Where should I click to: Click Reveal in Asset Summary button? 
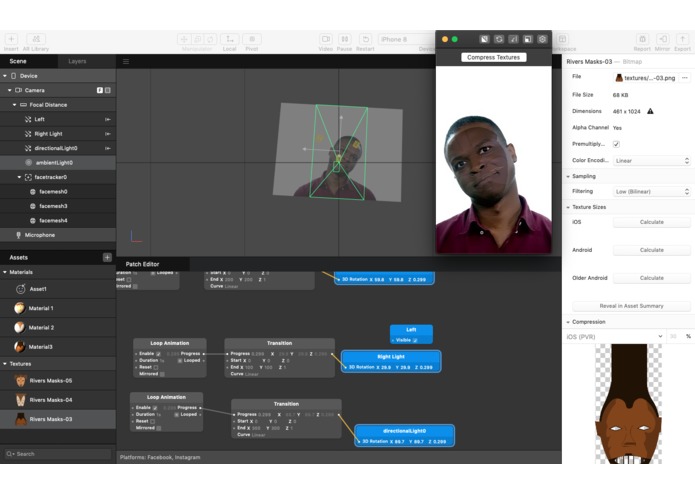click(x=631, y=306)
